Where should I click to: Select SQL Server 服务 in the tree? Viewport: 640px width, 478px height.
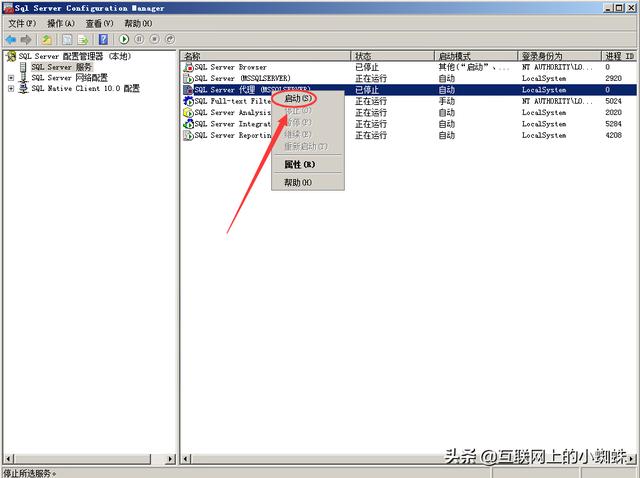pyautogui.click(x=62, y=67)
